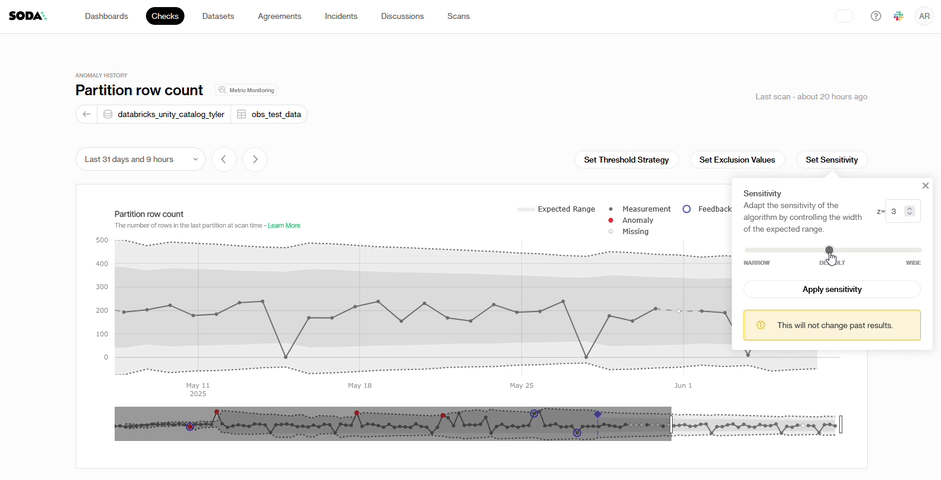This screenshot has height=480, width=941.
Task: Open the Incidents tab
Action: click(341, 16)
